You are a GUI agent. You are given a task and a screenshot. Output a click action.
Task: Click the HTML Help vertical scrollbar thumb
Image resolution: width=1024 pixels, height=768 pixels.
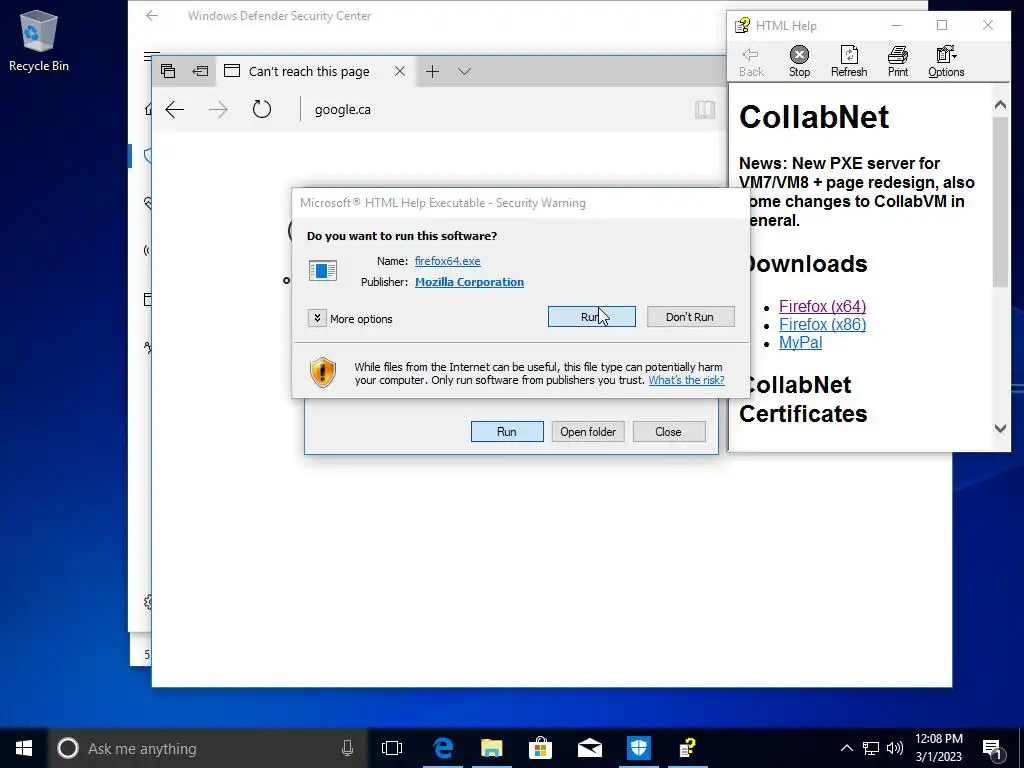coord(1000,202)
